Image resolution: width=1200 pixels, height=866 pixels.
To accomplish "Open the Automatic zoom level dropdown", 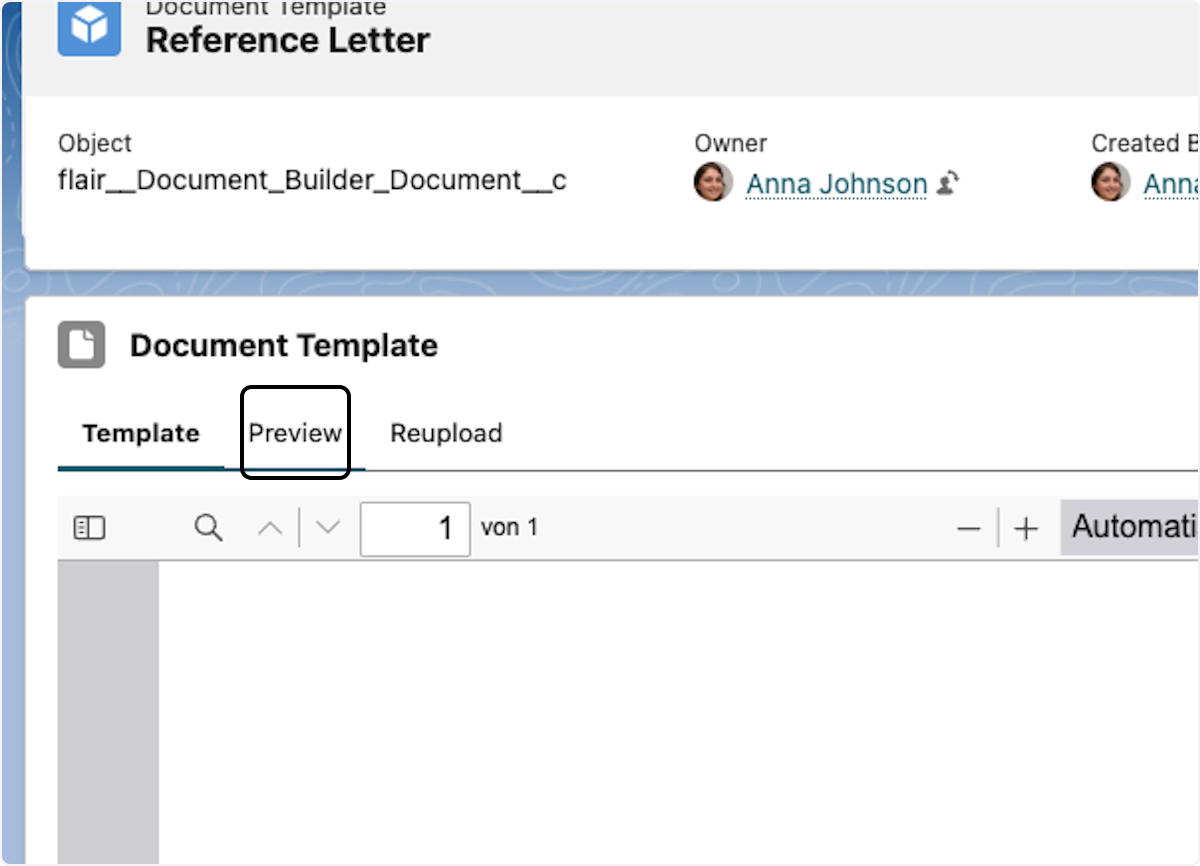I will [1132, 527].
